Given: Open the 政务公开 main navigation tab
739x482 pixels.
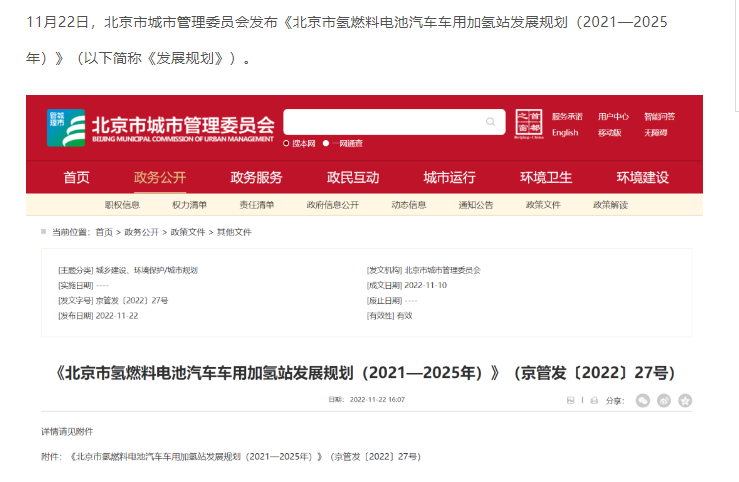Looking at the screenshot, I should point(160,177).
